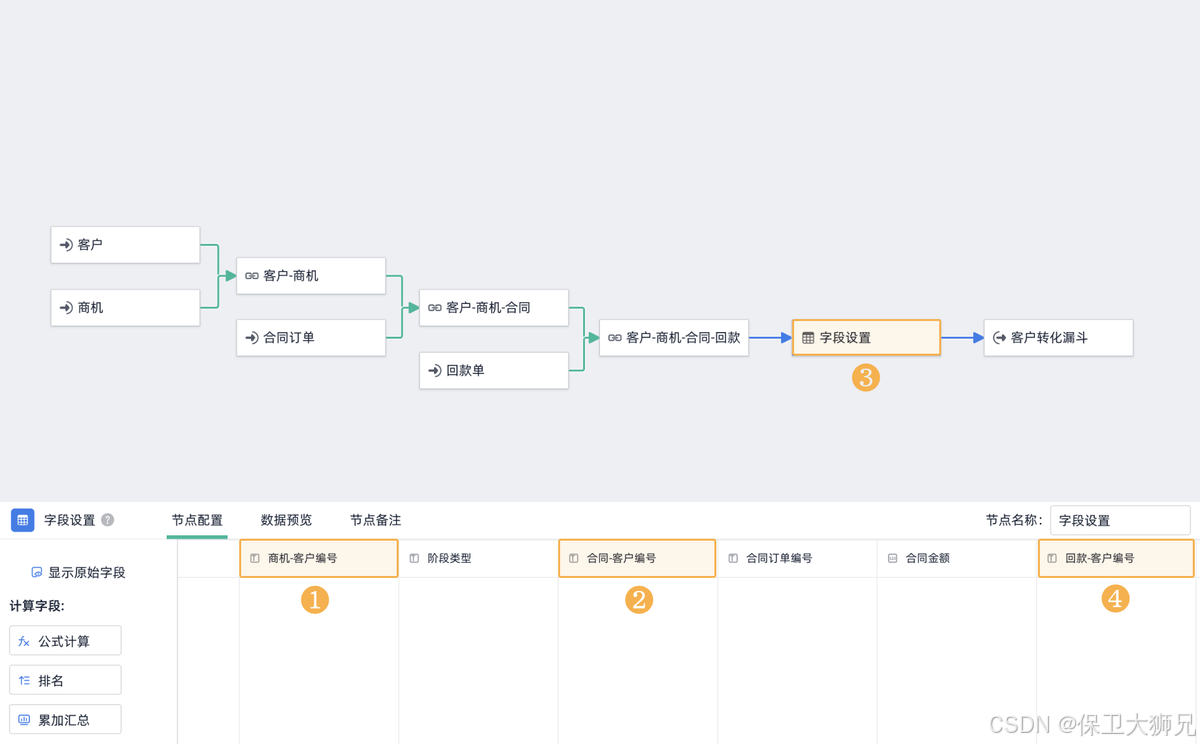Screen dimensions: 1200x744
Task: Open the help icon beside 字段设置
Action: coord(108,520)
